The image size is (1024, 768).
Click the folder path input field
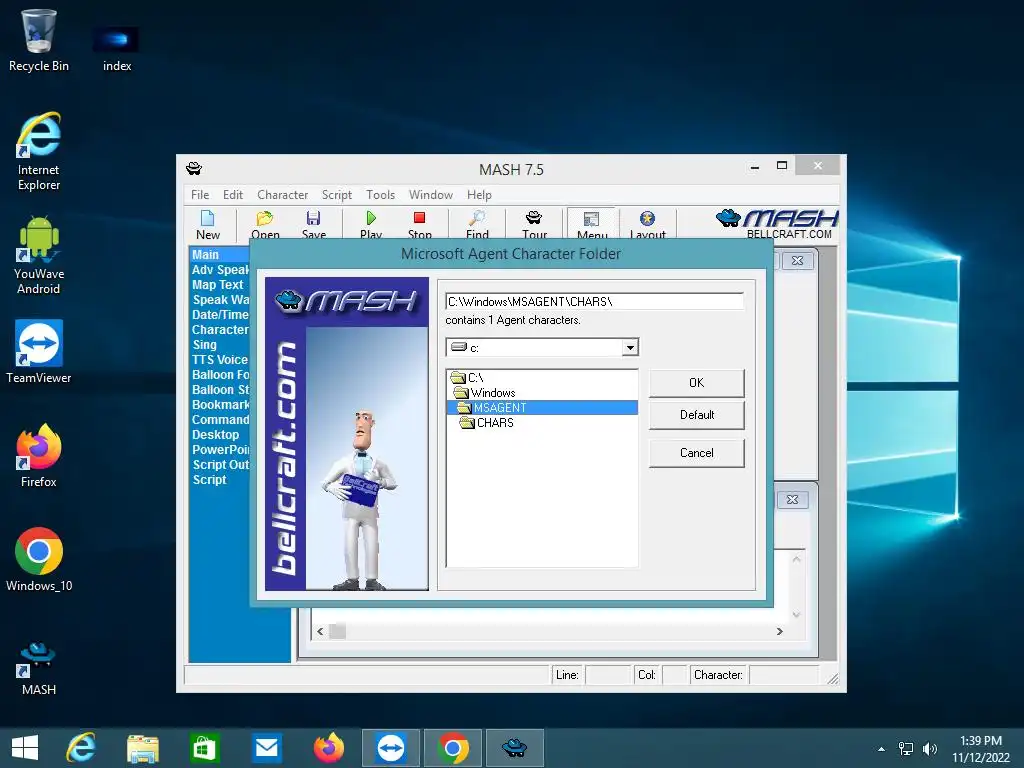coord(594,302)
